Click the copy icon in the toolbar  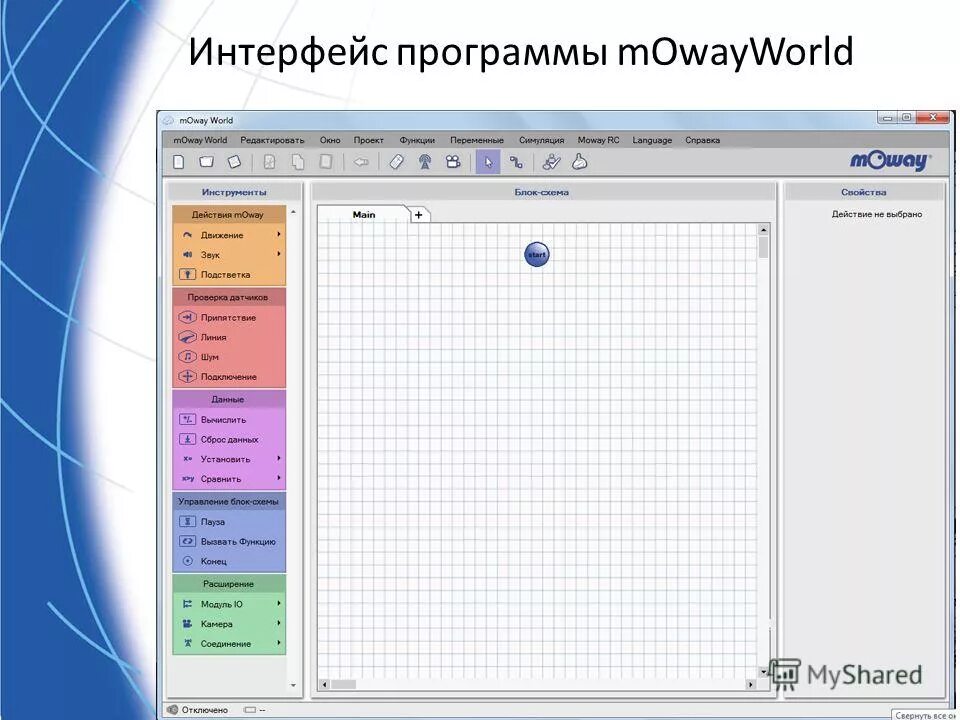point(298,162)
